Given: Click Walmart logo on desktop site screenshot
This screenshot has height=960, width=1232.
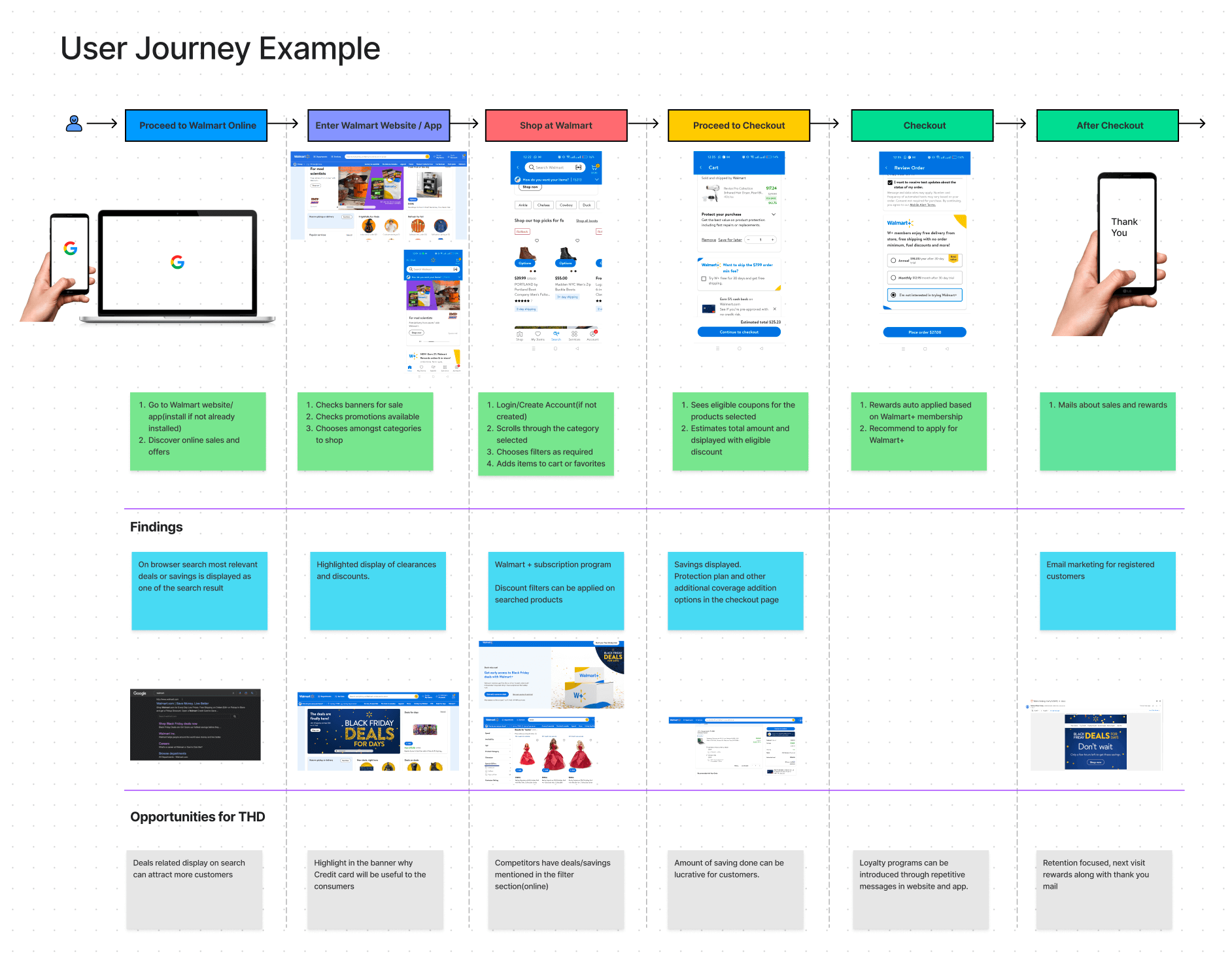Looking at the screenshot, I should click(302, 156).
